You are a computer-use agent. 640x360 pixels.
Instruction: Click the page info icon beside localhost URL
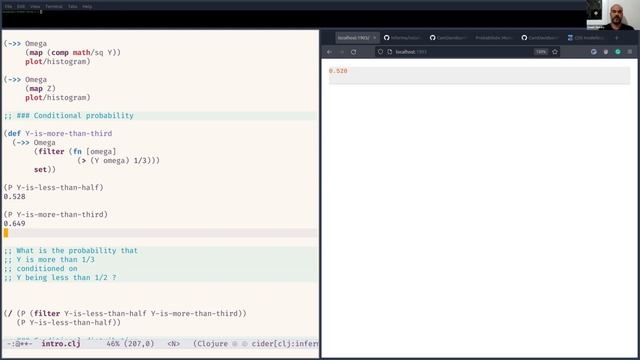389,52
